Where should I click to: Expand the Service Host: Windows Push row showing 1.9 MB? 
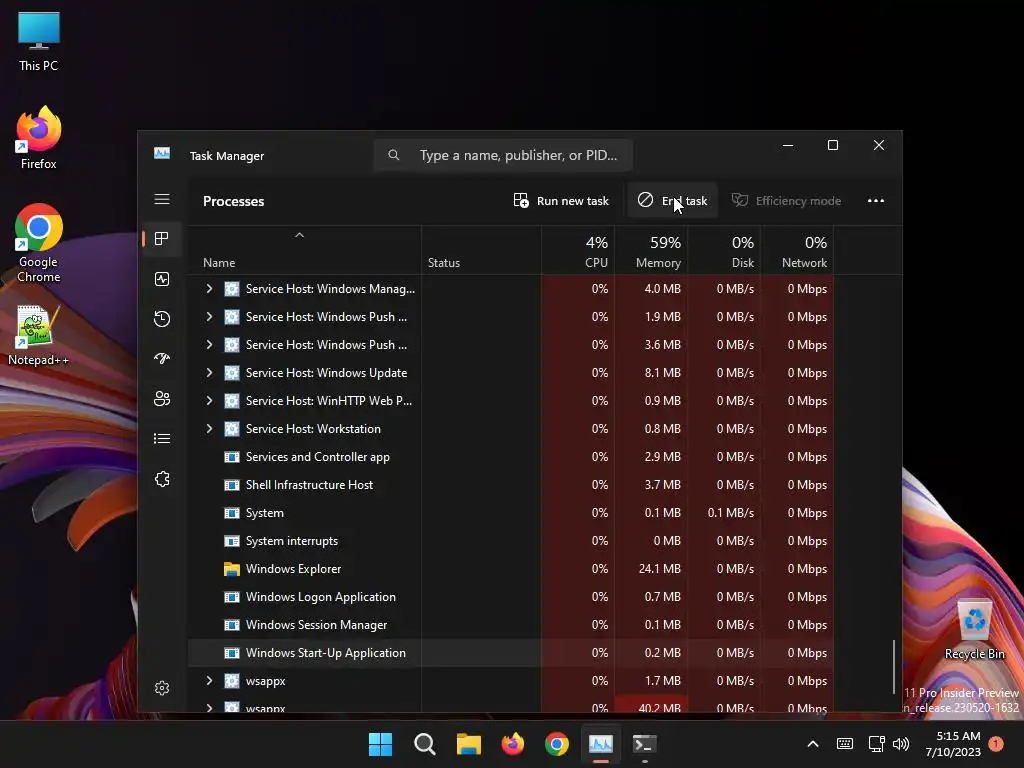[x=209, y=317]
